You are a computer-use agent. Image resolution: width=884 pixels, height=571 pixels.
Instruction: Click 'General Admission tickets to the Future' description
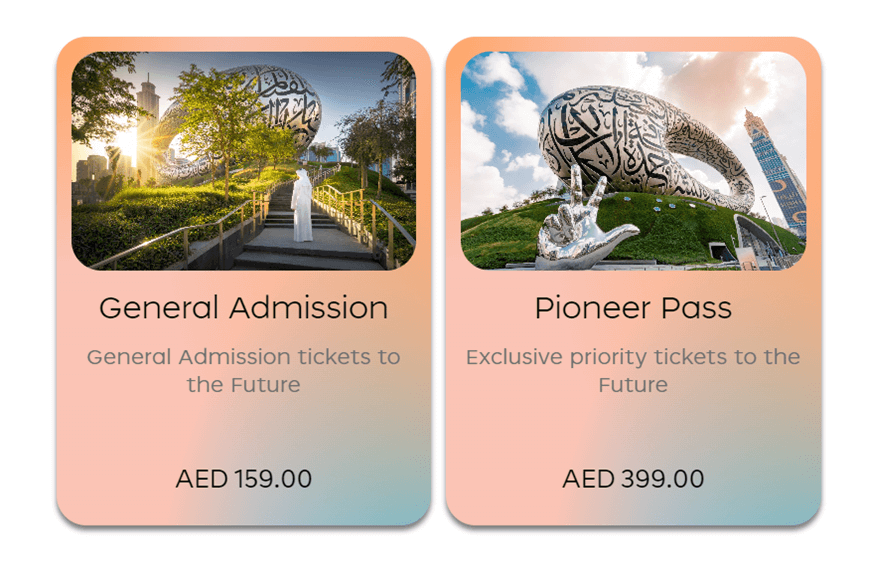coord(244,370)
